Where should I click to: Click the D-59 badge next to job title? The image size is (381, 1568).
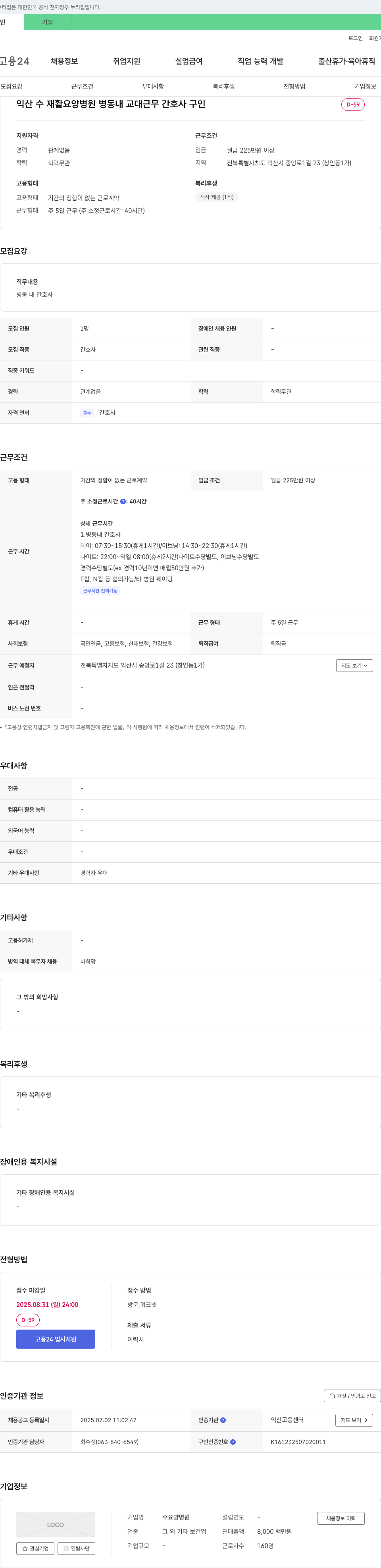(353, 105)
